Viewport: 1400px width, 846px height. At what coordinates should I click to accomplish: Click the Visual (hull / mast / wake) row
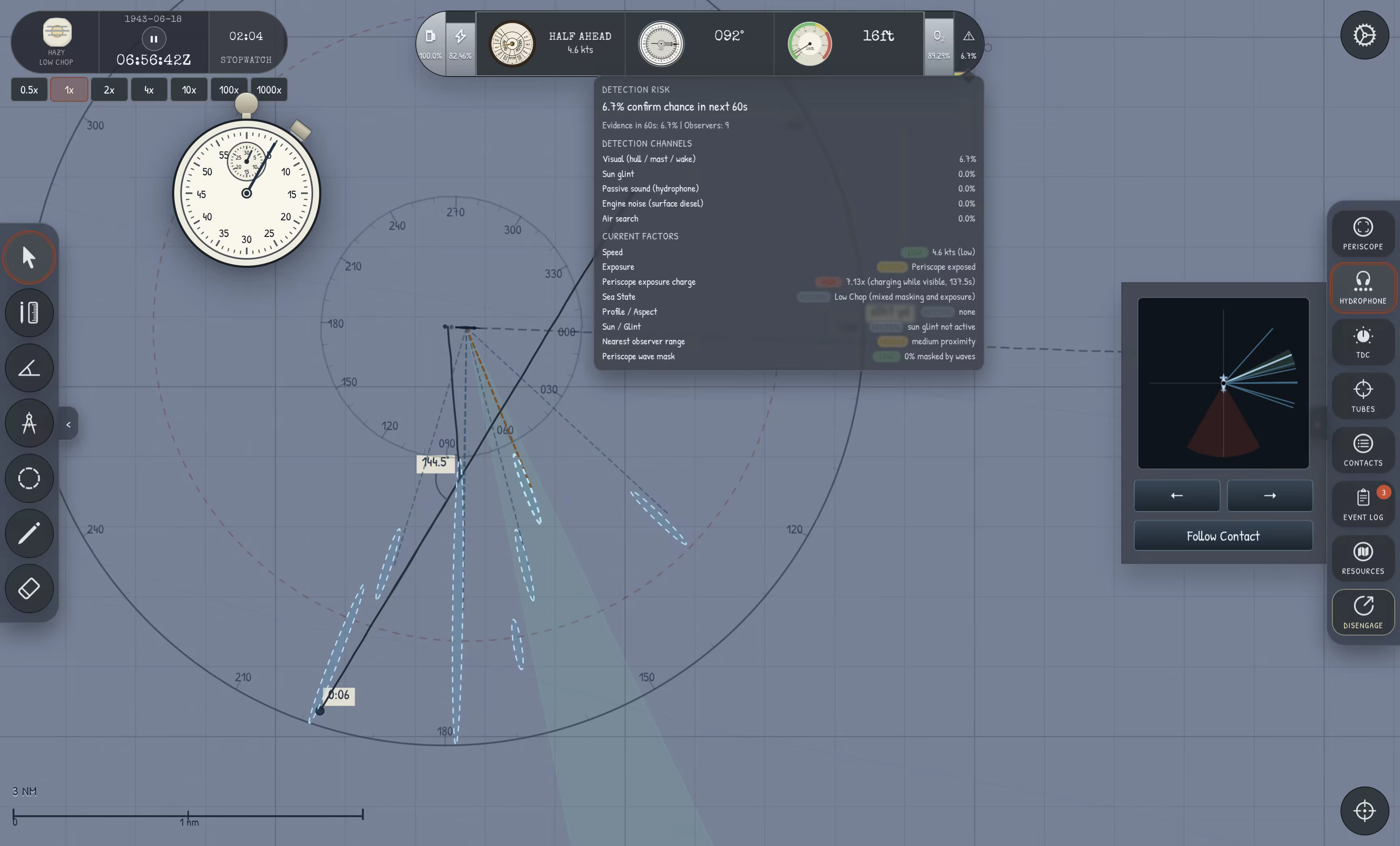coord(789,159)
